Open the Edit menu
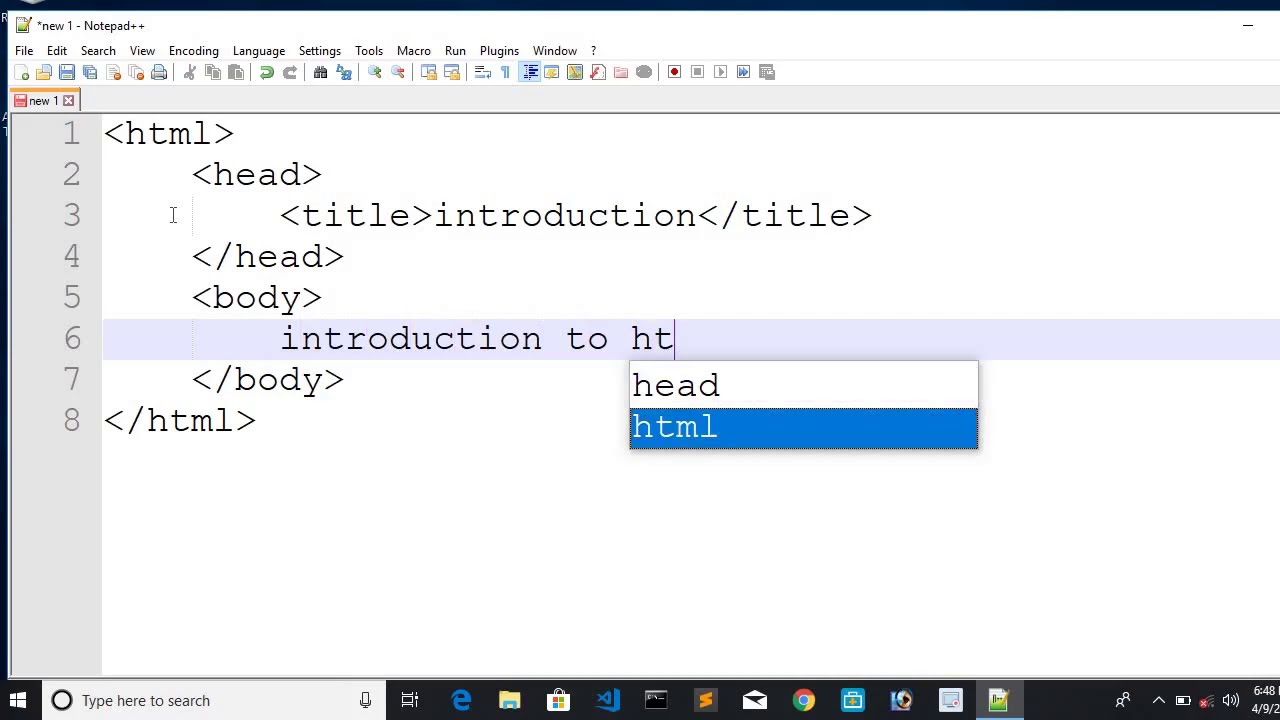1280x720 pixels. (x=57, y=51)
